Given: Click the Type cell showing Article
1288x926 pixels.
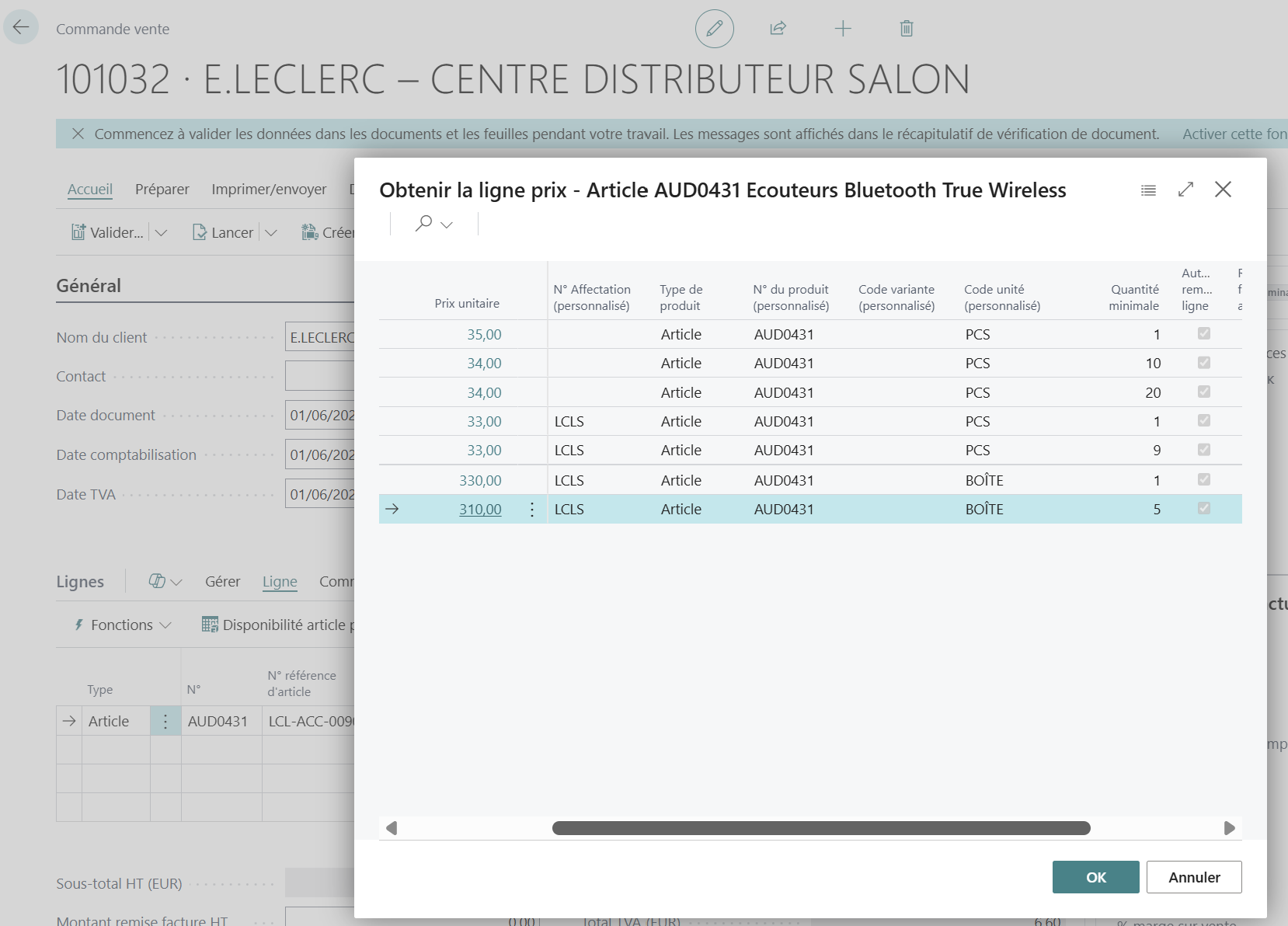Looking at the screenshot, I should (115, 721).
